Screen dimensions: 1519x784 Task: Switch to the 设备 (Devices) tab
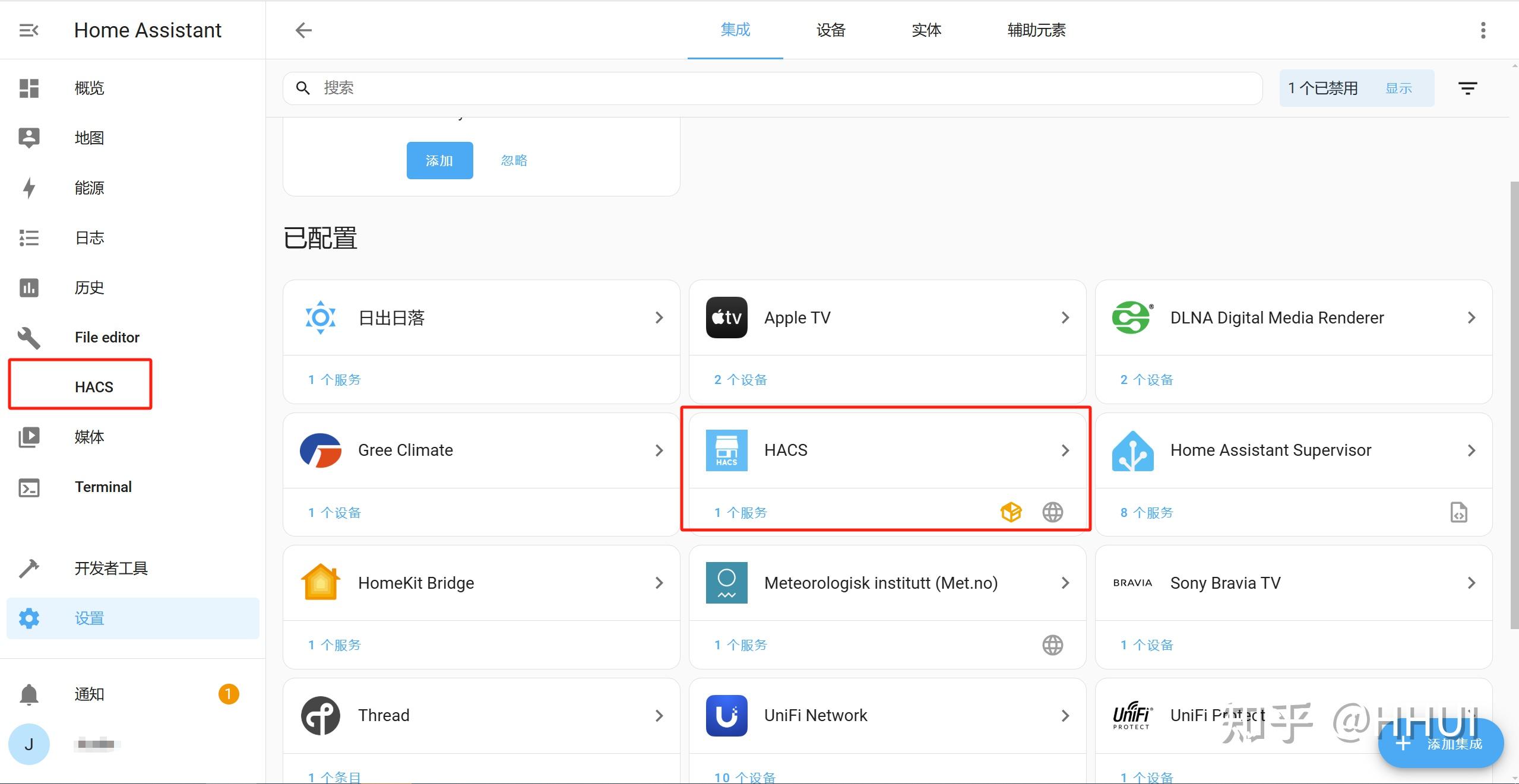830,30
